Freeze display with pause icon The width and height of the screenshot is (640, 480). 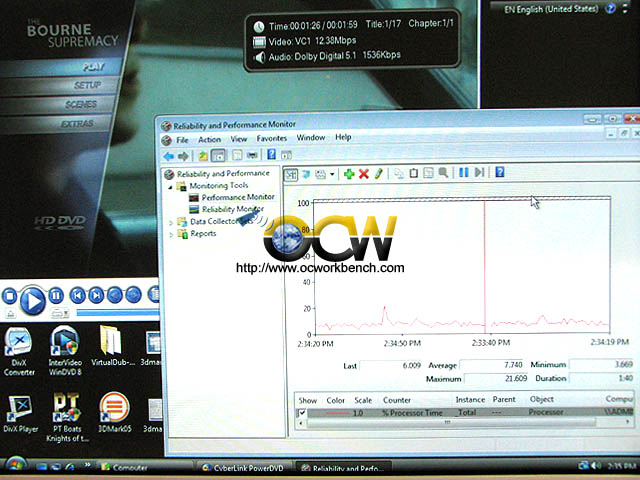click(464, 173)
